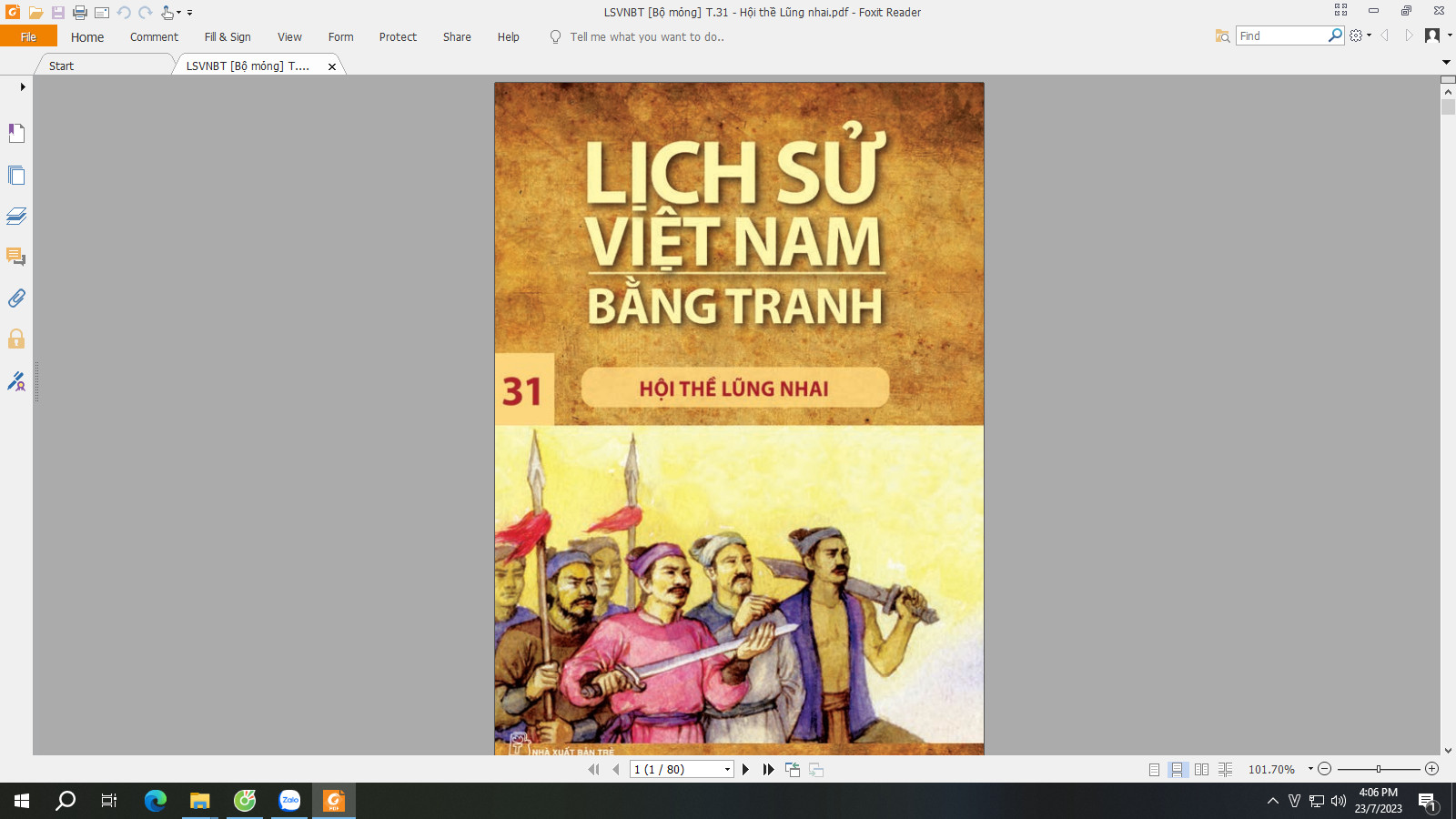The width and height of the screenshot is (1456, 819).
Task: Jump to the last page
Action: coord(768,770)
